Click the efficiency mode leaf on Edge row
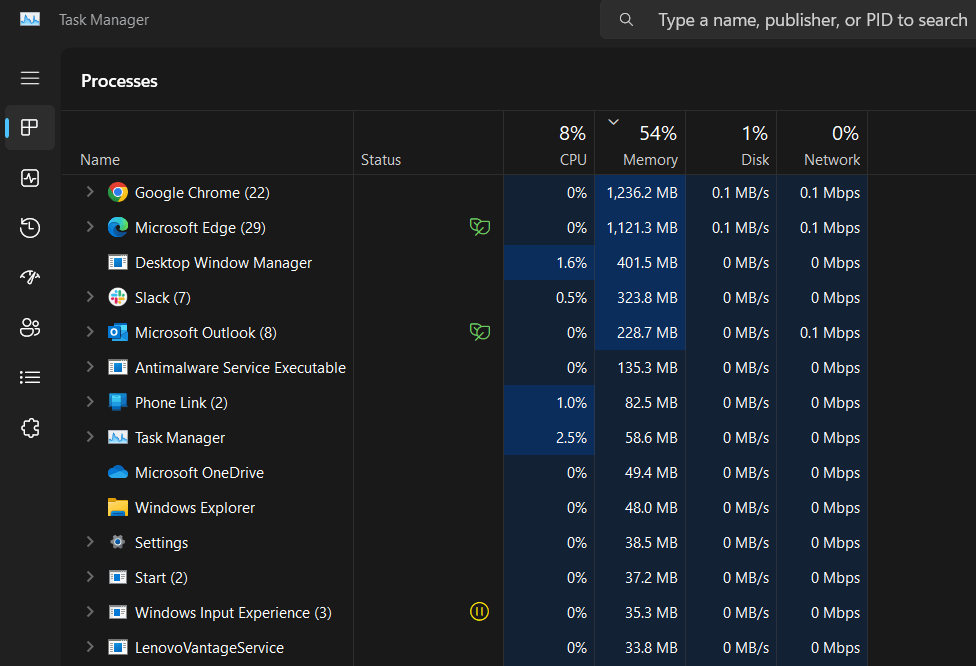The width and height of the screenshot is (976, 666). (x=479, y=227)
